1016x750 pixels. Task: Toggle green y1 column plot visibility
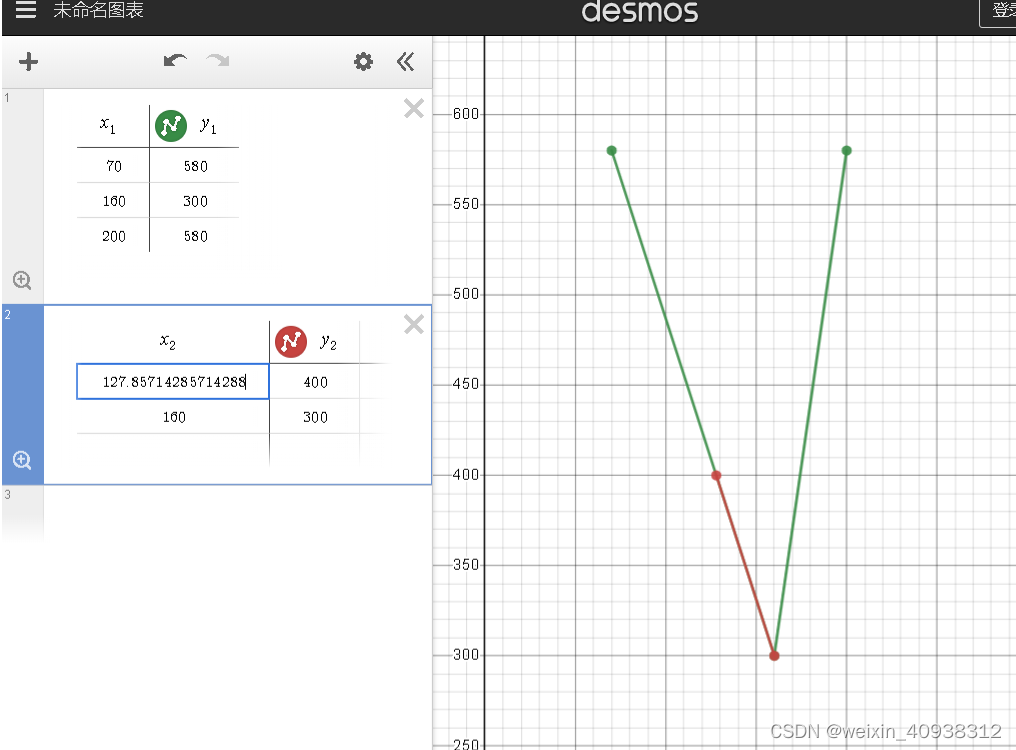[171, 126]
